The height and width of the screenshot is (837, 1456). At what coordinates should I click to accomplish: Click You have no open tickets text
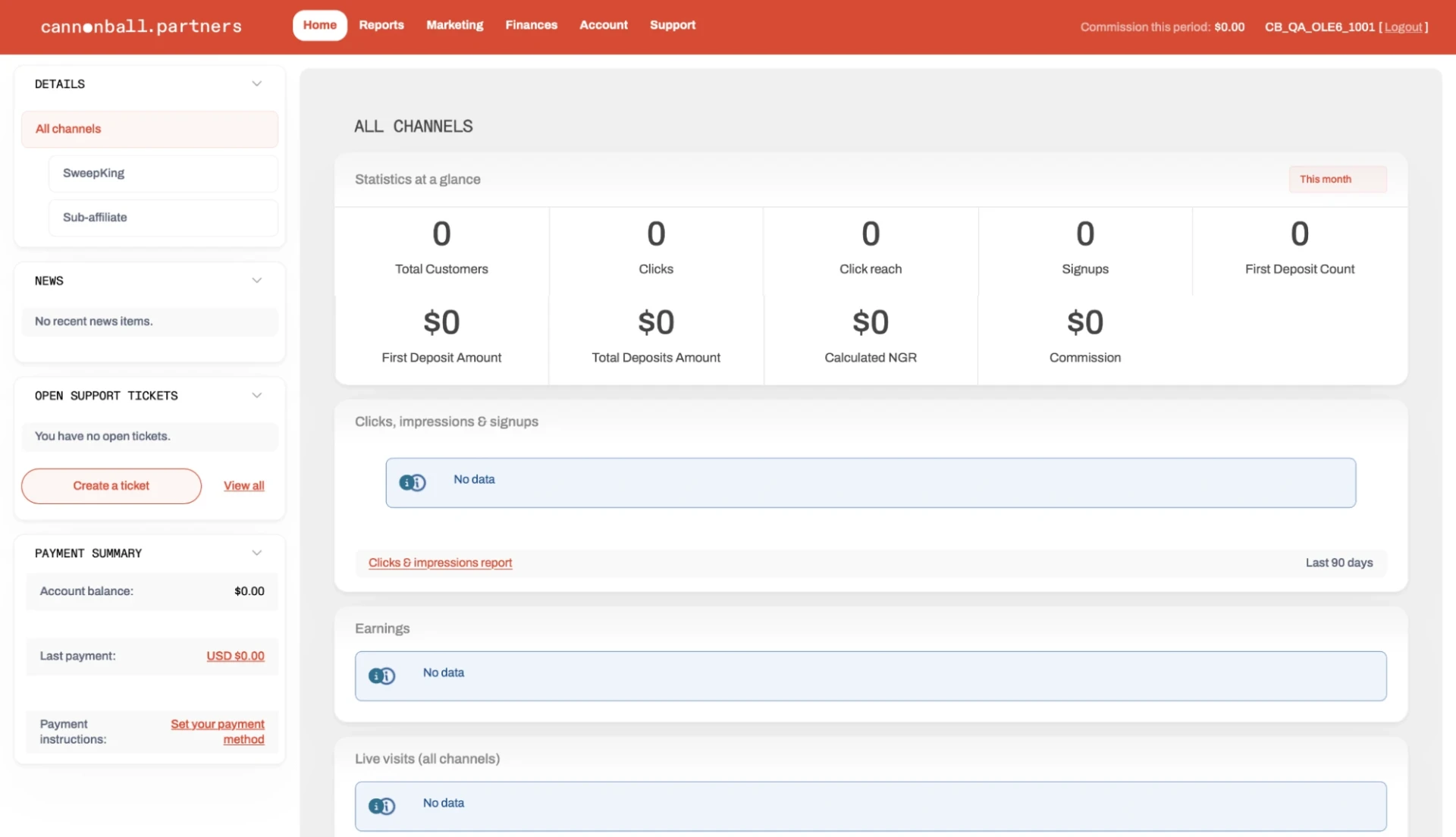pos(102,436)
